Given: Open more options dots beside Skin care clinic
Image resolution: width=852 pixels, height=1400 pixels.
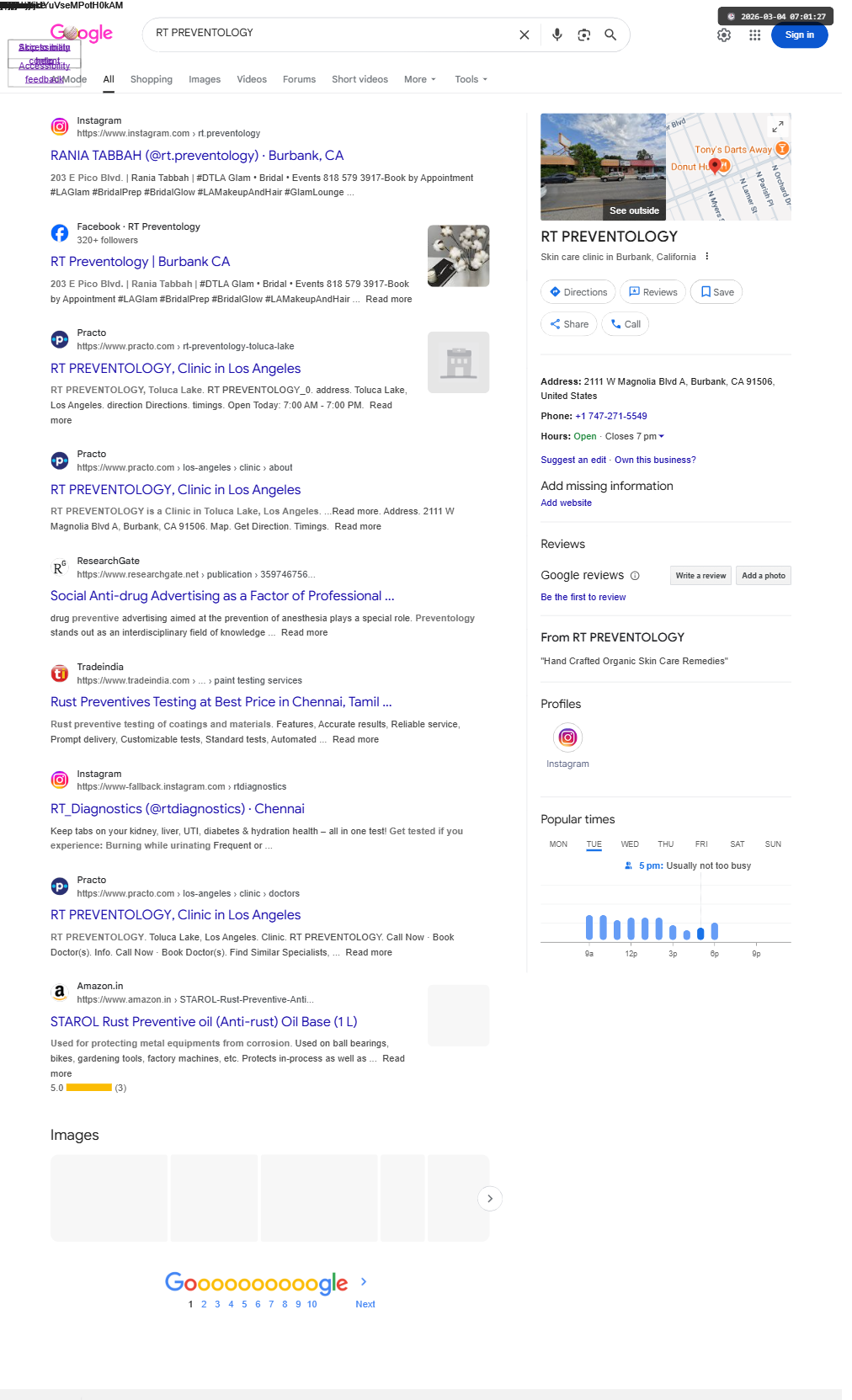Looking at the screenshot, I should 706,257.
